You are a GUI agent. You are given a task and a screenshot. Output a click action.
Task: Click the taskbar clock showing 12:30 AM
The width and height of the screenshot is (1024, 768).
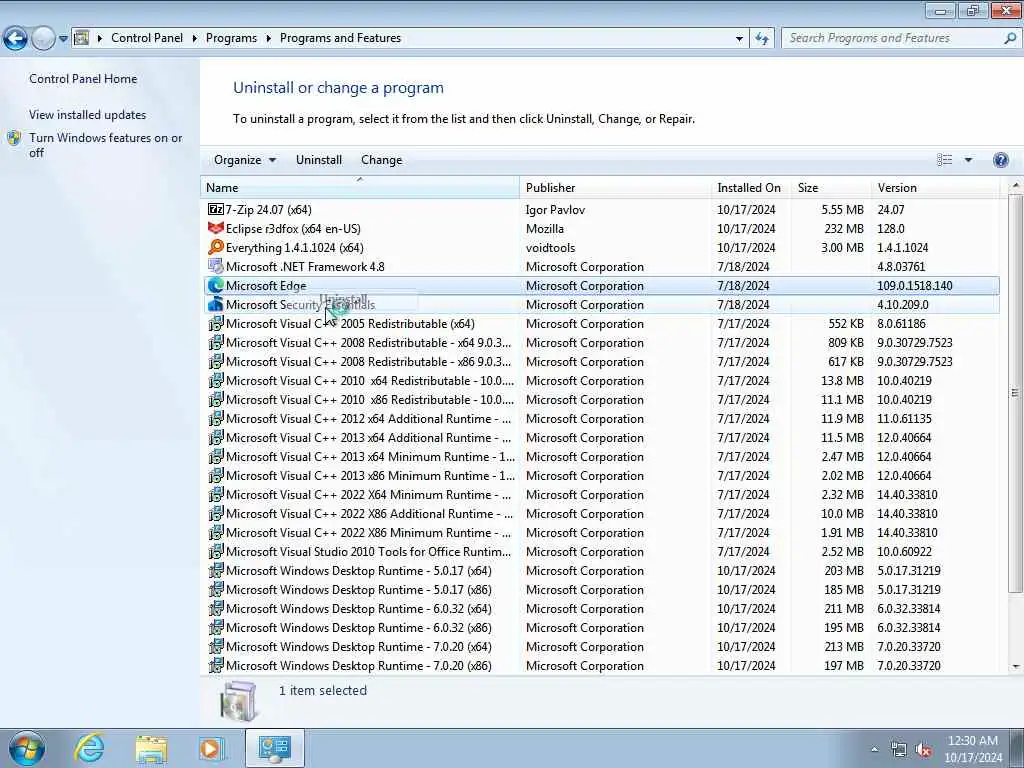[972, 741]
